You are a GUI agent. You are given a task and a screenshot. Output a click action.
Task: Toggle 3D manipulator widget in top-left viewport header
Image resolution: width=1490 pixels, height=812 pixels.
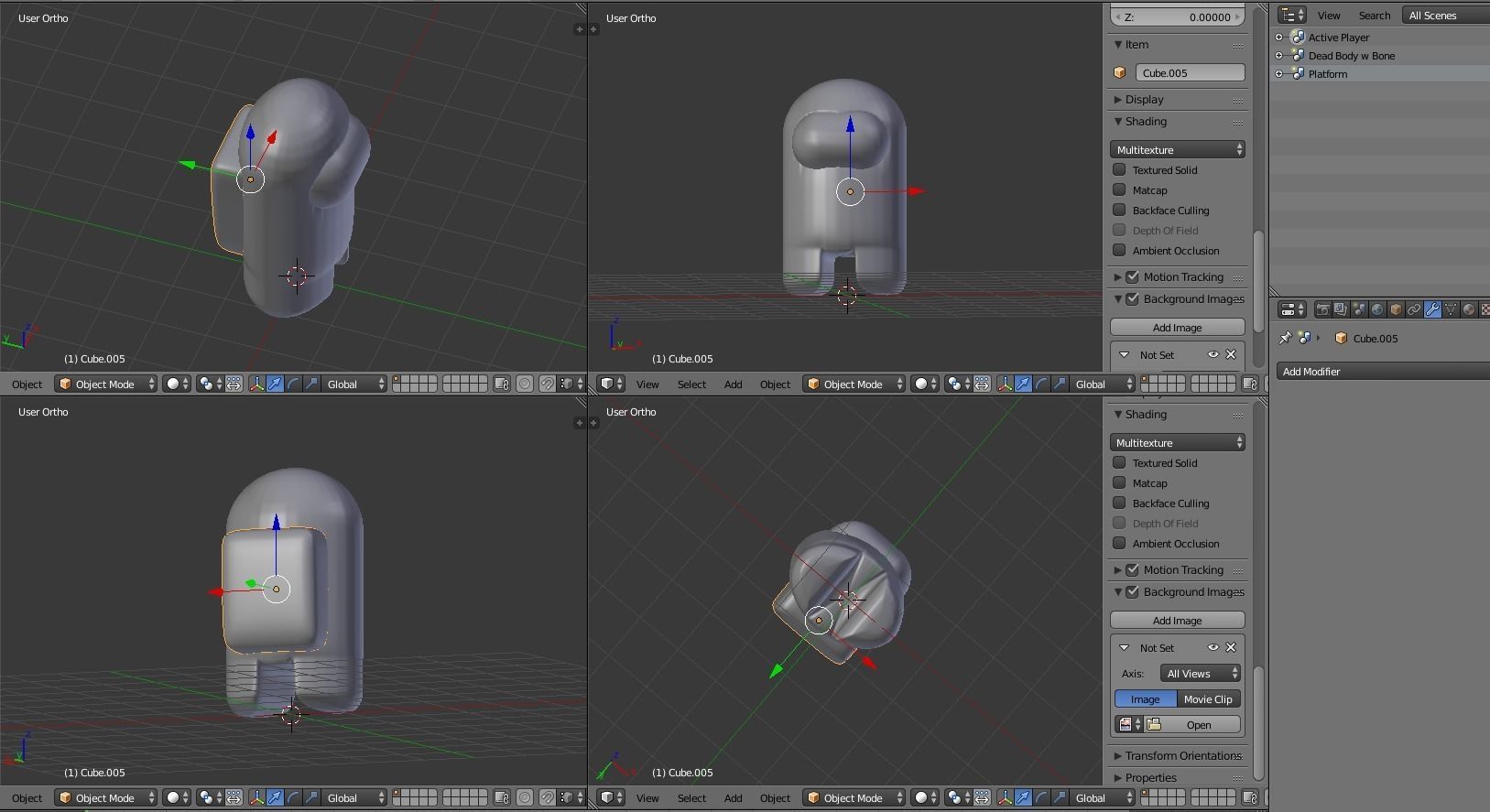pyautogui.click(x=256, y=384)
